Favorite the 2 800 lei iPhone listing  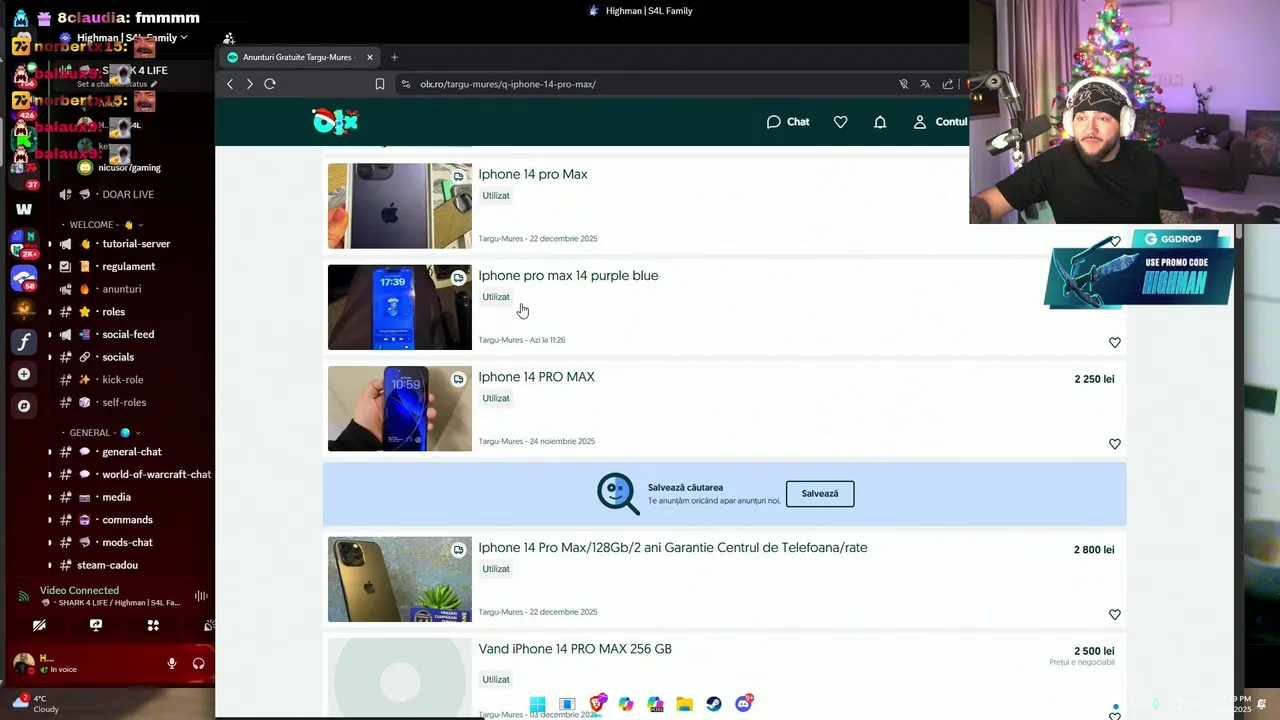pyautogui.click(x=1115, y=615)
